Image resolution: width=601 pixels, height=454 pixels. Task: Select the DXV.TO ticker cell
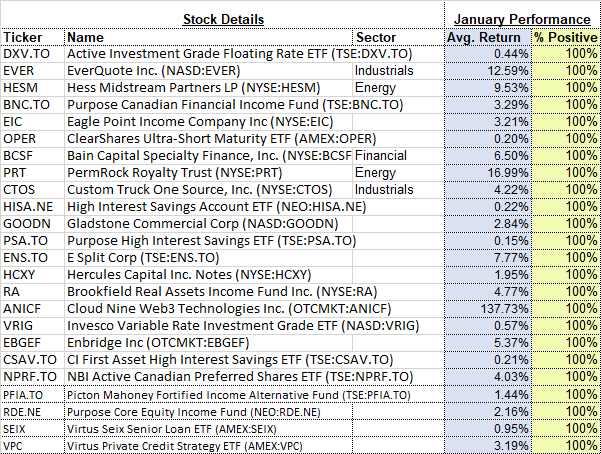pyautogui.click(x=24, y=53)
